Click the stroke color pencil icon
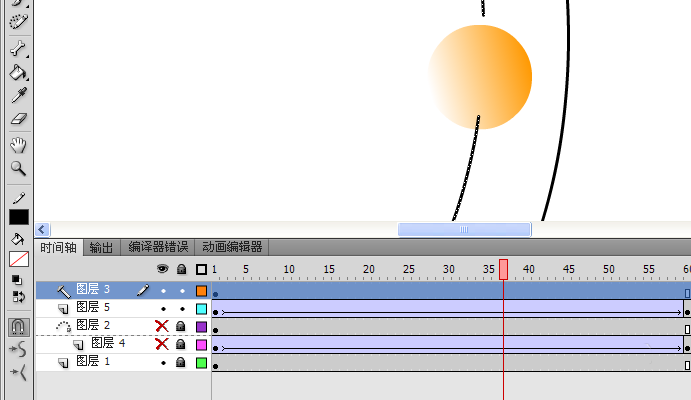Viewport: 691px width, 400px height. pyautogui.click(x=19, y=199)
